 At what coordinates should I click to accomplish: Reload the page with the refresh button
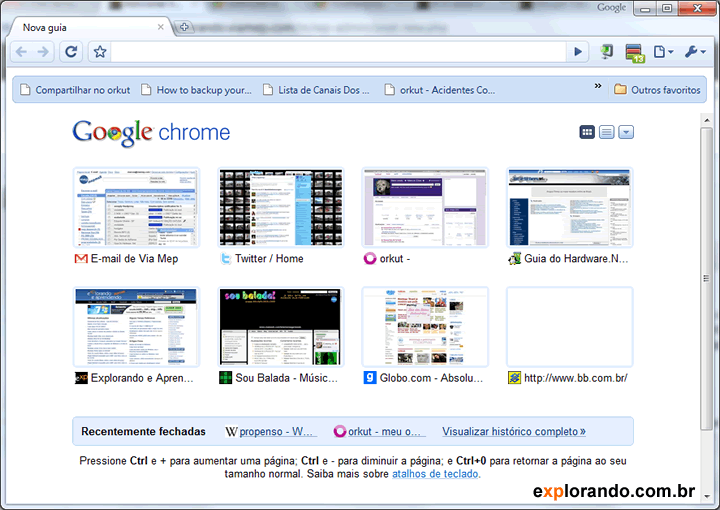pyautogui.click(x=71, y=52)
